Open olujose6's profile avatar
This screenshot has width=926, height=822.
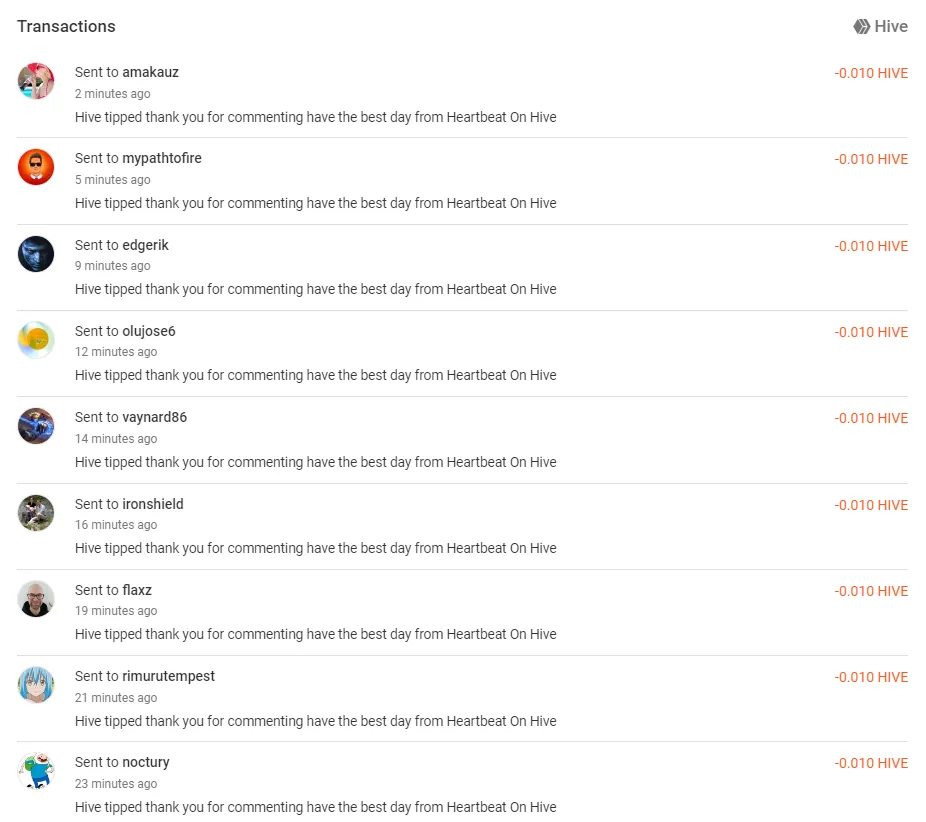(36, 340)
